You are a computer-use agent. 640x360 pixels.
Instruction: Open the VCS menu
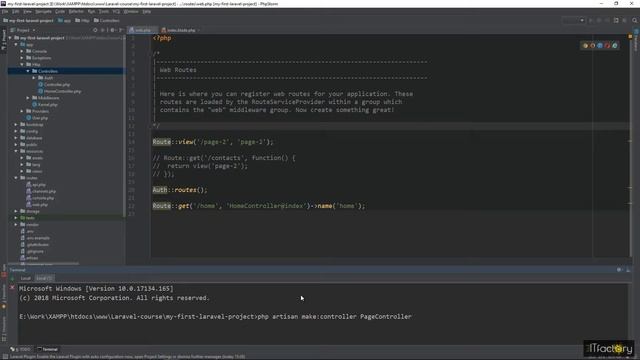click(116, 12)
